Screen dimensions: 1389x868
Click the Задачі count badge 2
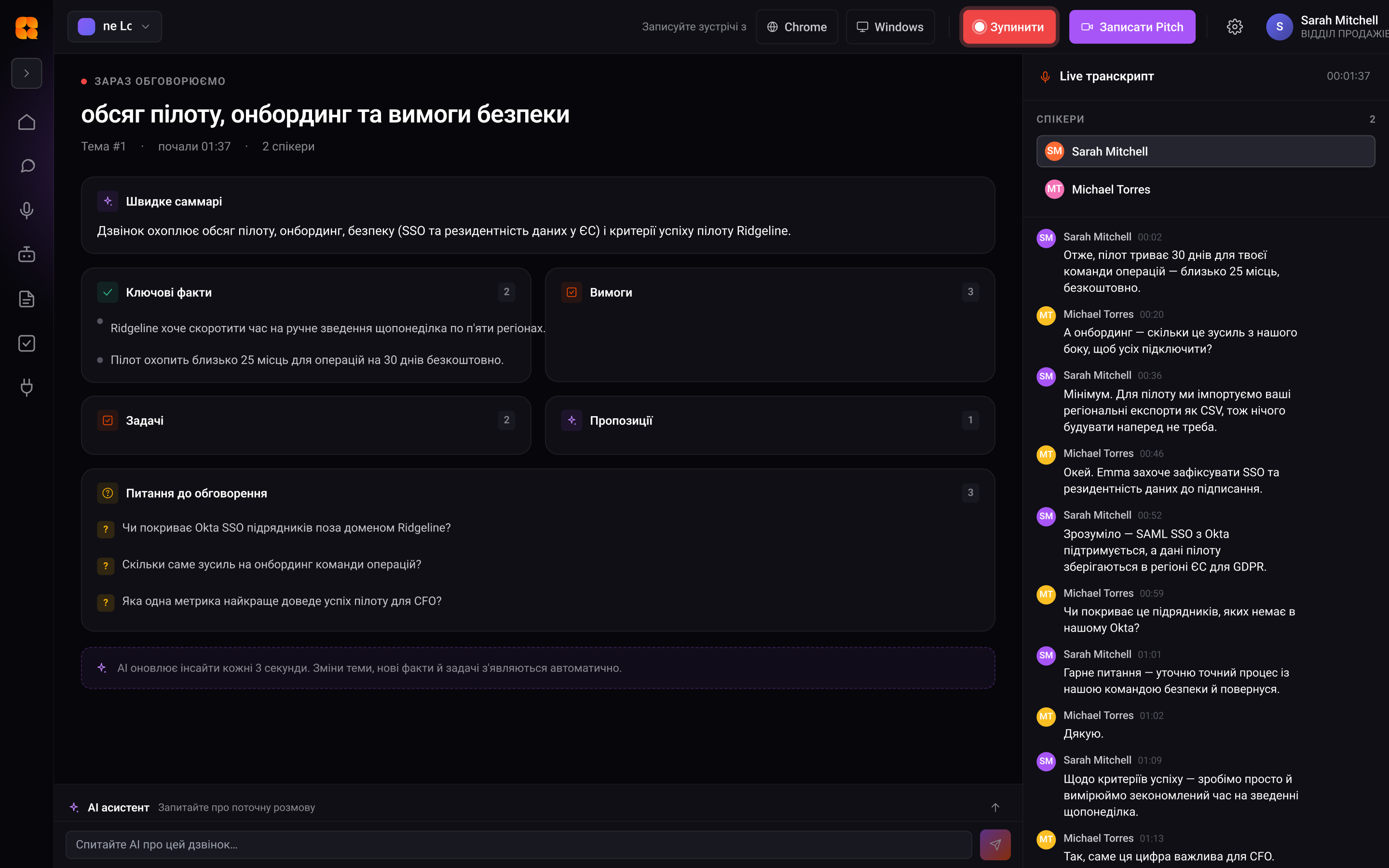pos(506,420)
